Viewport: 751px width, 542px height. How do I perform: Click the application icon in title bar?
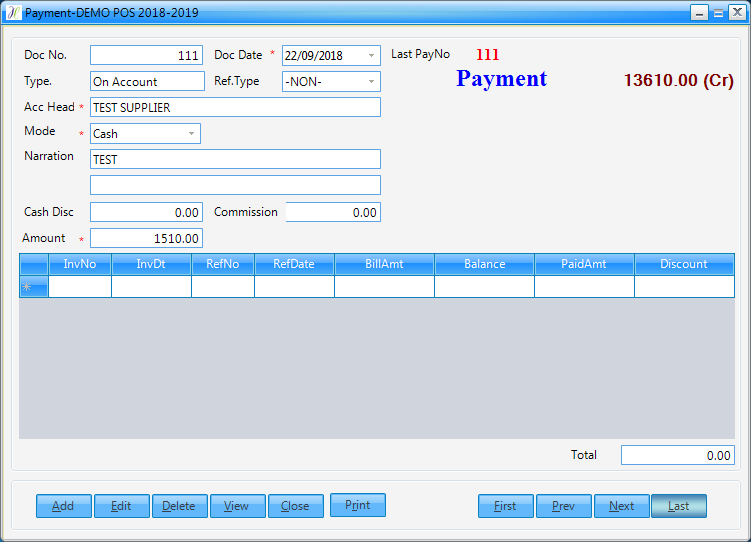13,13
